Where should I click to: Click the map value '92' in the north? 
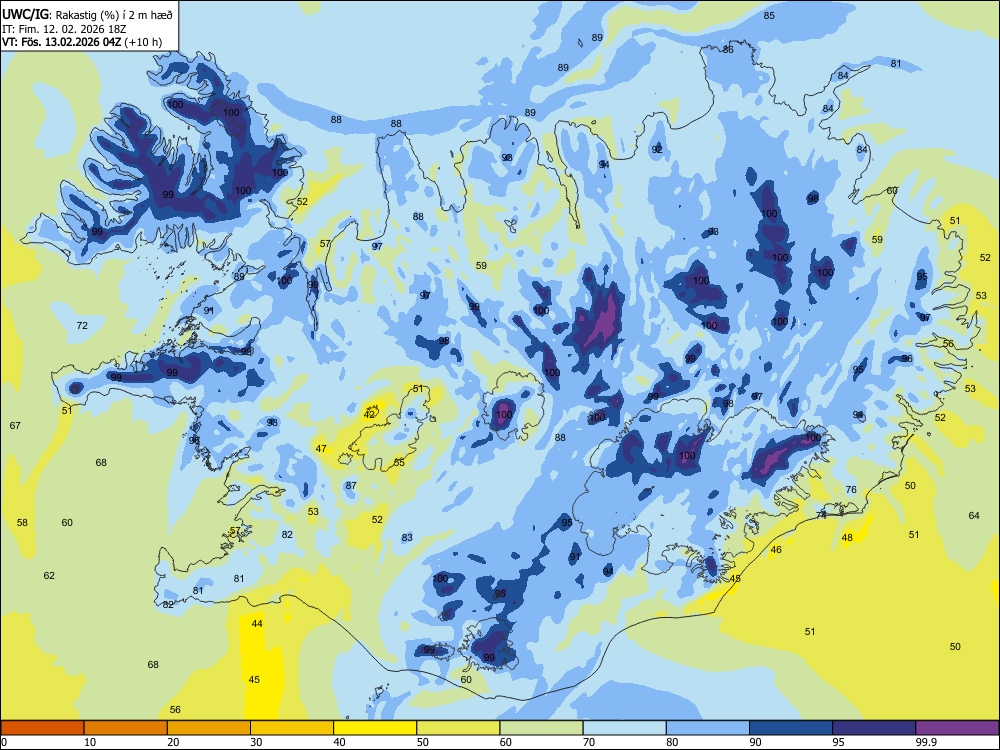pyautogui.click(x=657, y=149)
